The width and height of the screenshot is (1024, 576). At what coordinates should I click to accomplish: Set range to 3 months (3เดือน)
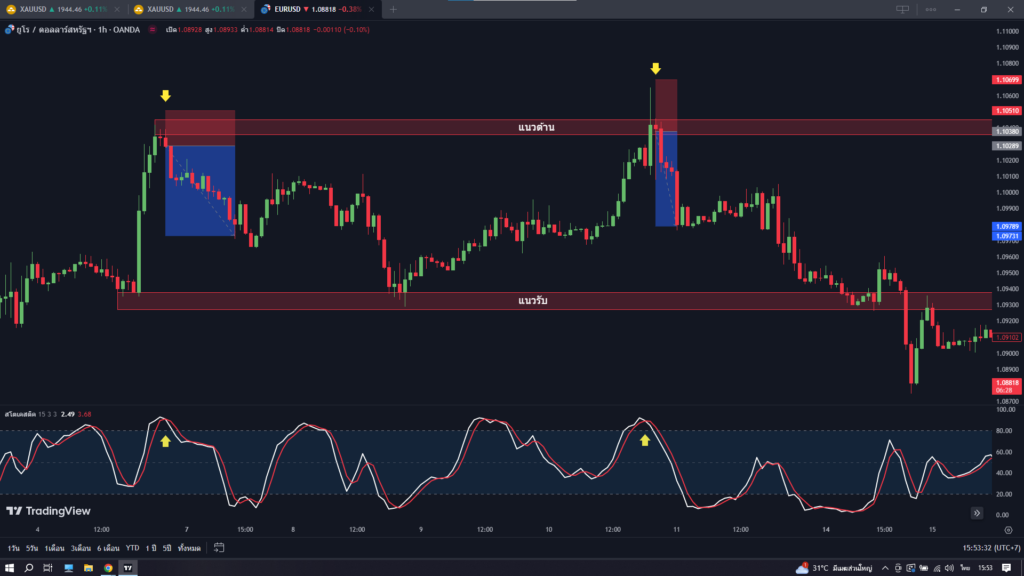pos(81,548)
